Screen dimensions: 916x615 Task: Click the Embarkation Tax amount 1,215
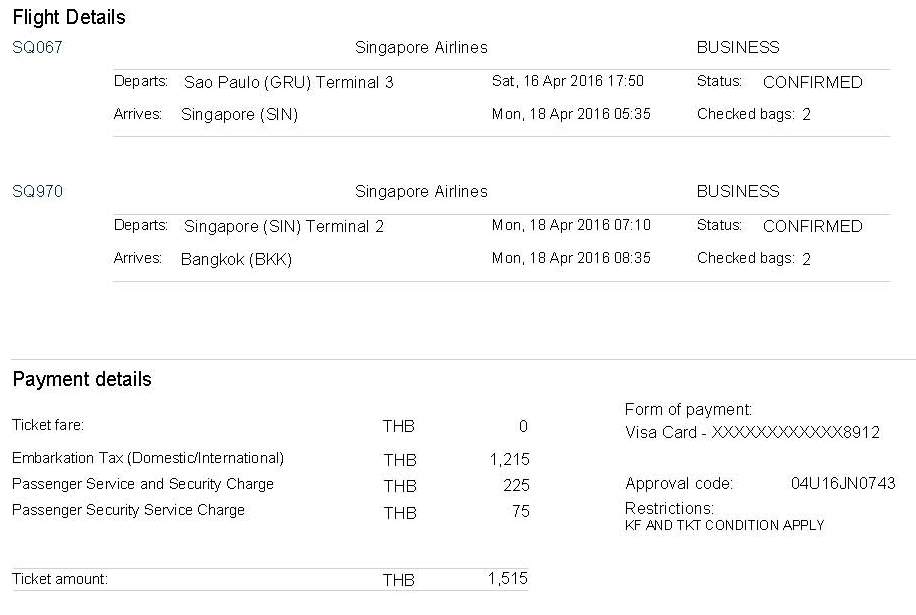(x=509, y=460)
